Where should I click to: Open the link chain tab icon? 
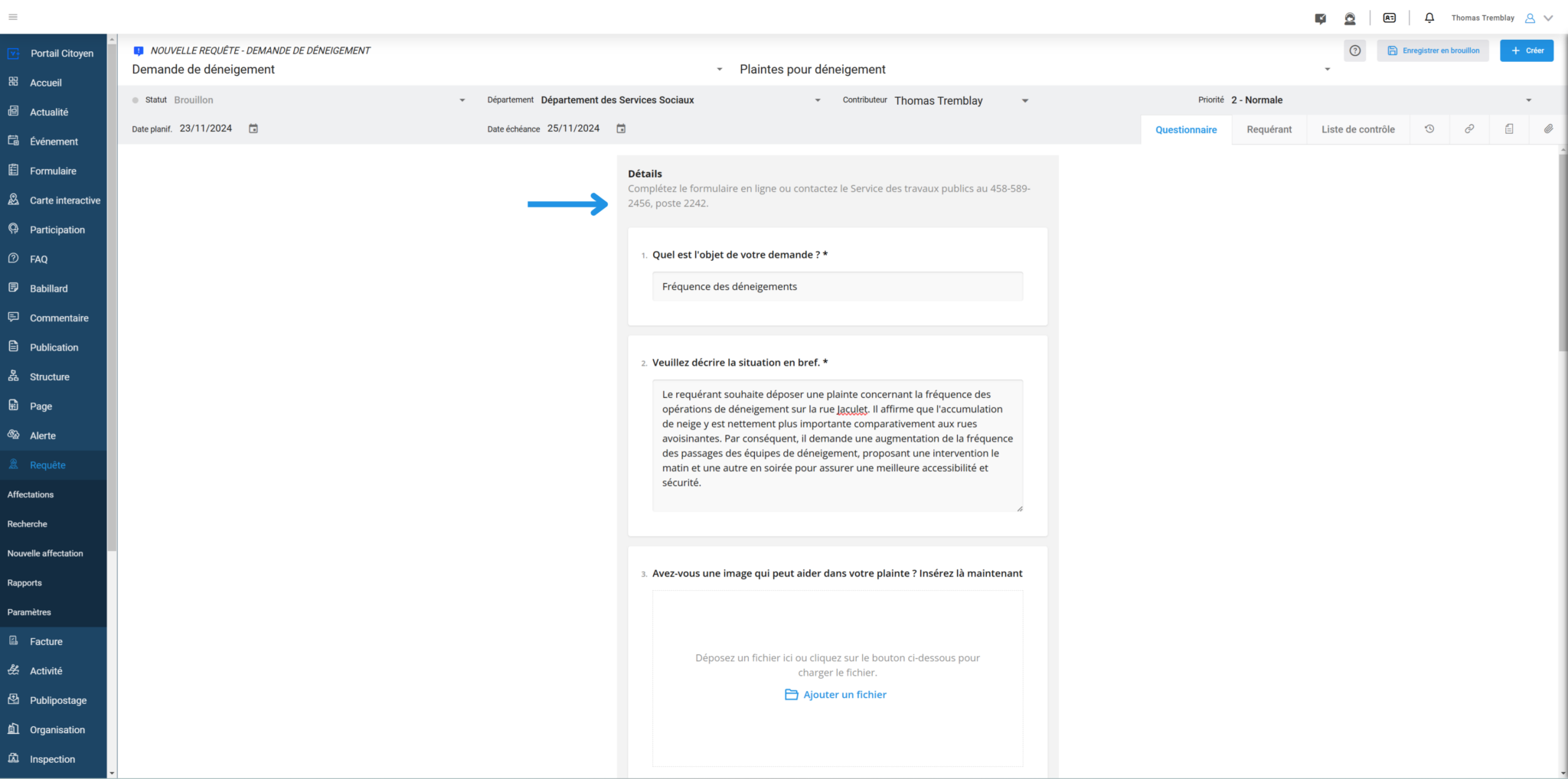click(1469, 129)
